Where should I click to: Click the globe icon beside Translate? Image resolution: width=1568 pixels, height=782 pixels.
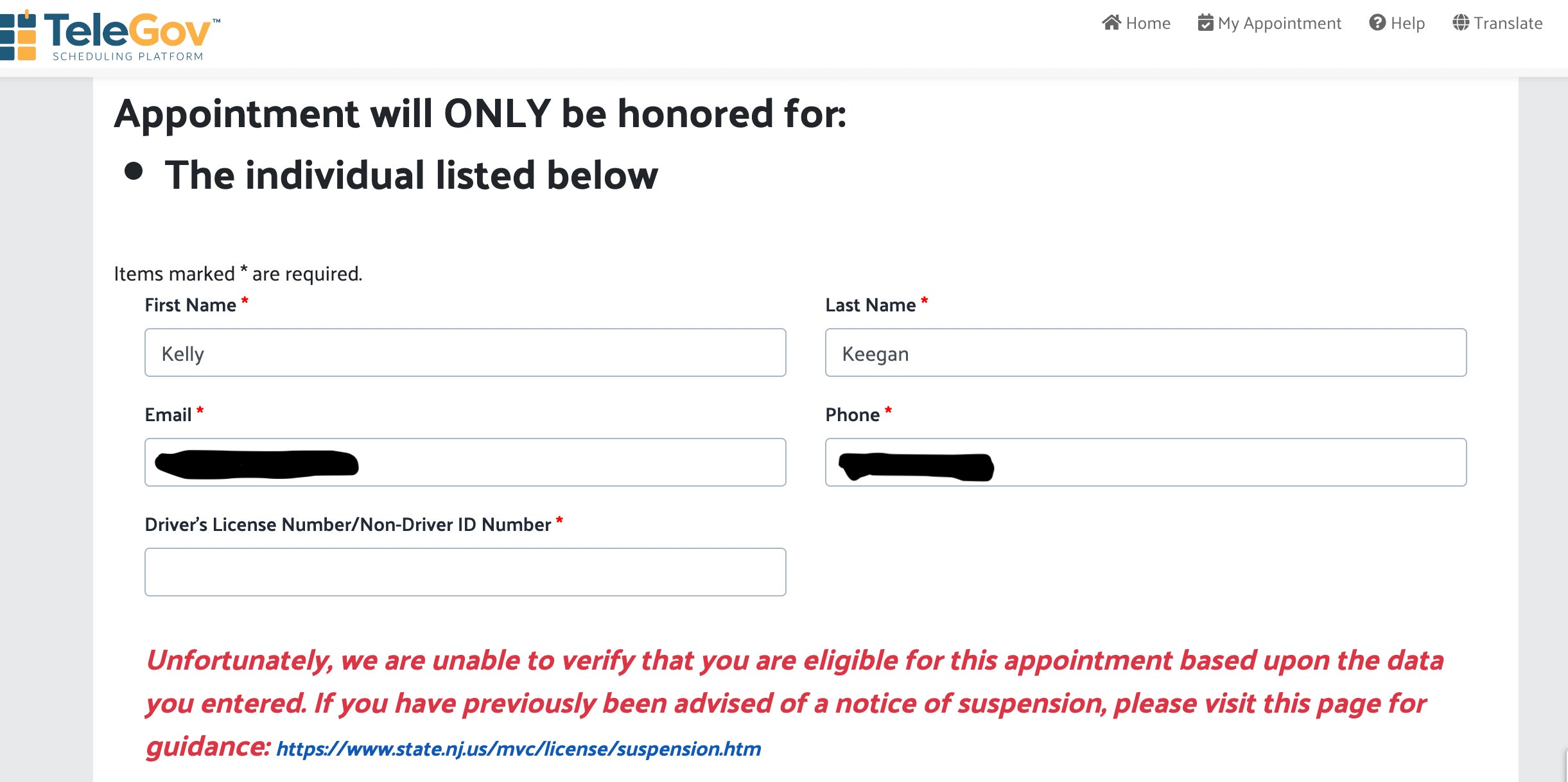pyautogui.click(x=1461, y=23)
